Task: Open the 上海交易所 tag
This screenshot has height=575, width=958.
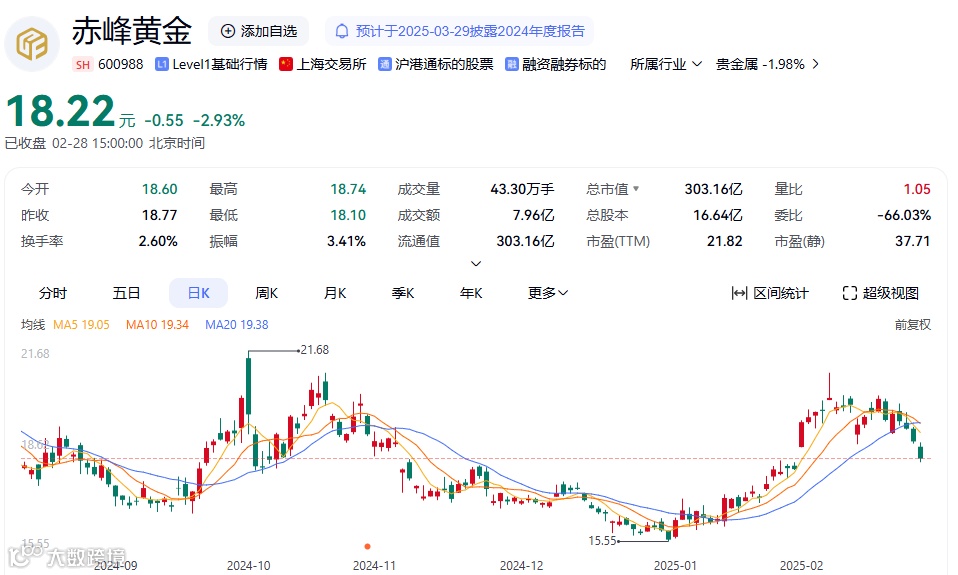Action: 331,64
